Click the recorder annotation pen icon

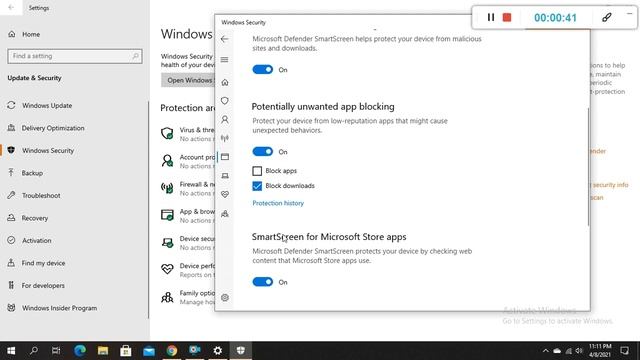click(607, 17)
